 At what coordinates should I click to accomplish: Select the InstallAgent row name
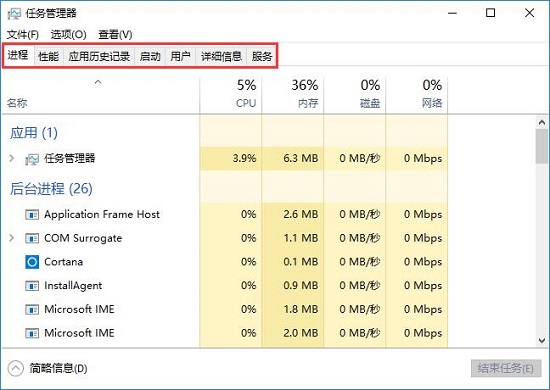[x=73, y=286]
